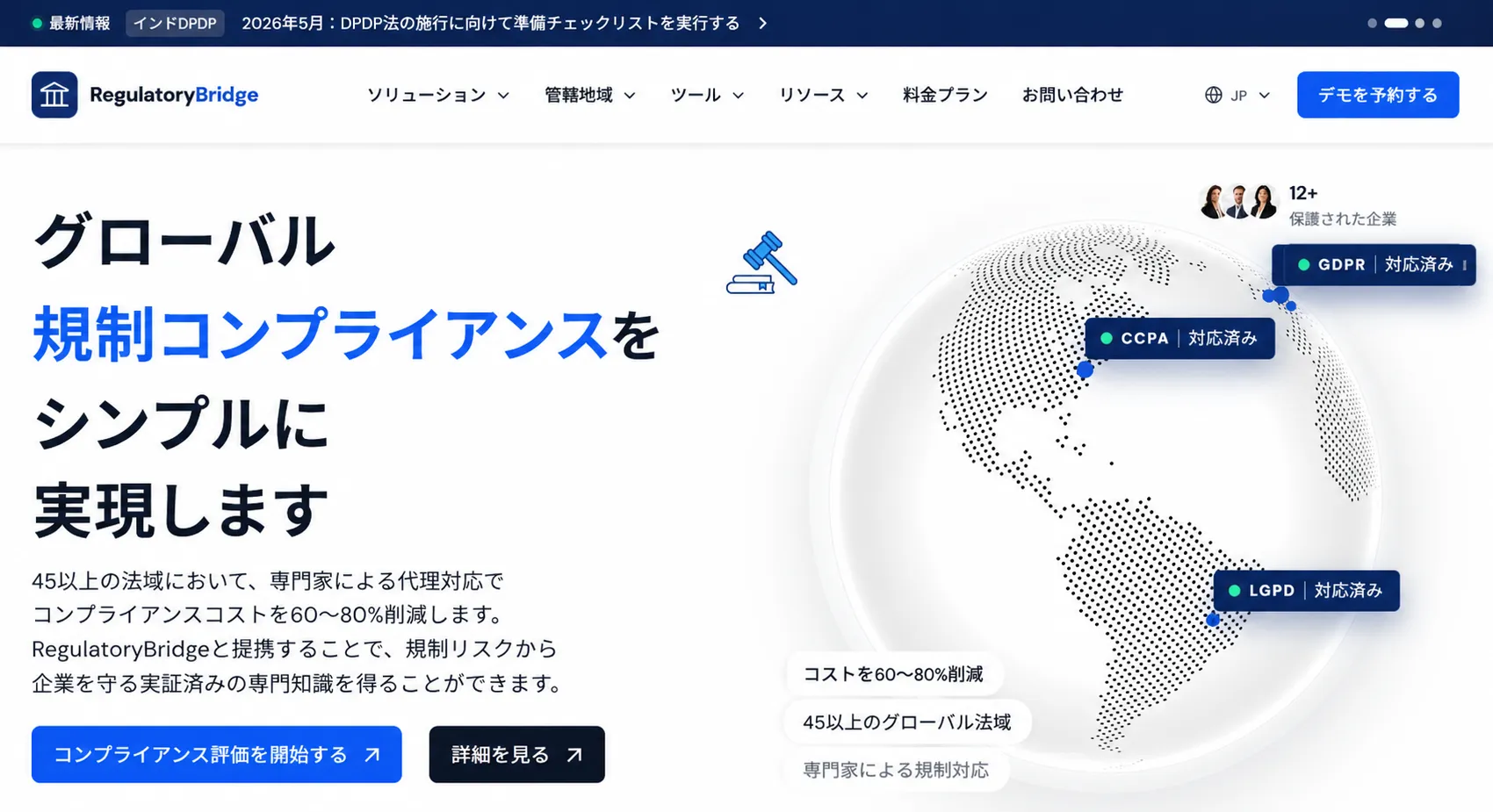Click the デモを予約する button
This screenshot has width=1493, height=812.
coord(1378,95)
